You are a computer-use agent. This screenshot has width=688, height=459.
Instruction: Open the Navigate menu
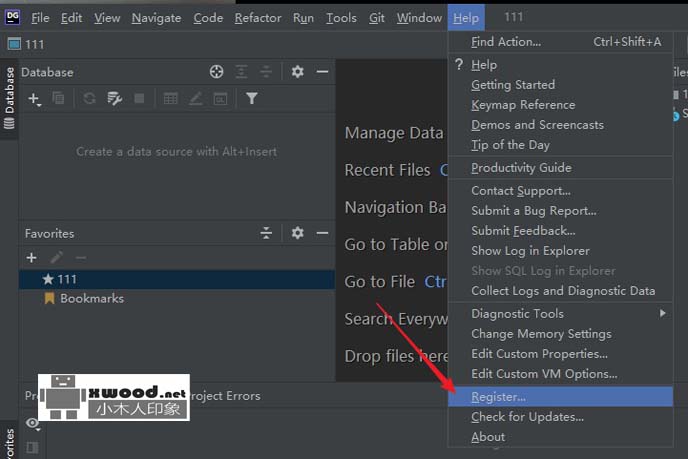[x=156, y=18]
